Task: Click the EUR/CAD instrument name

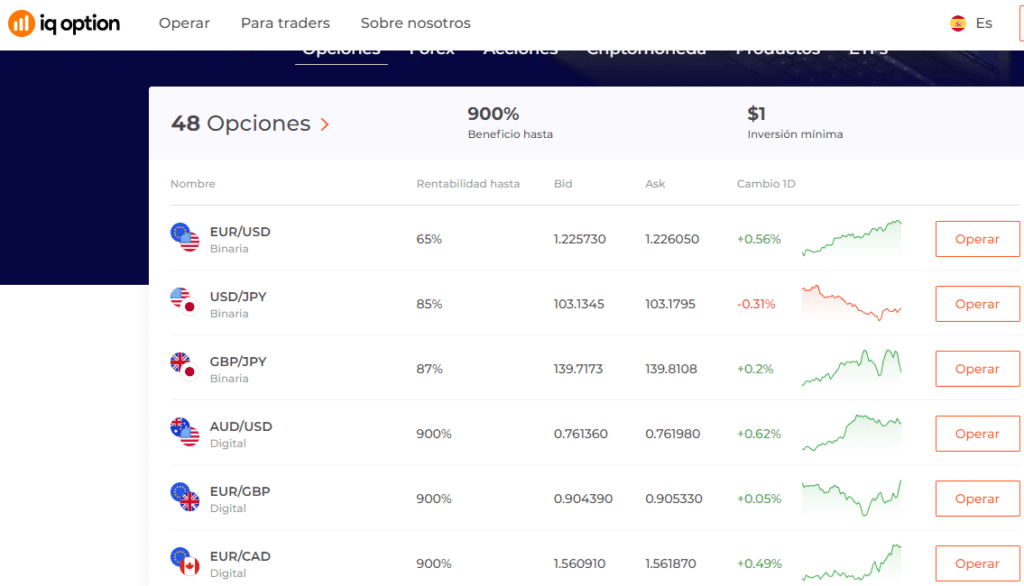Action: pos(240,556)
